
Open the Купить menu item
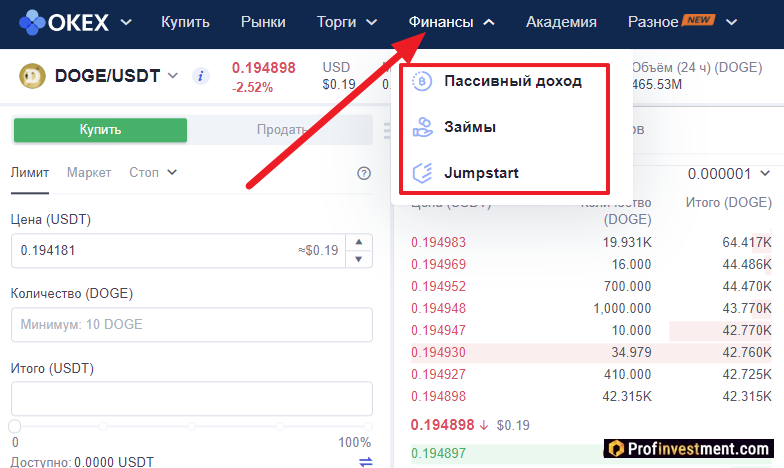(x=185, y=22)
